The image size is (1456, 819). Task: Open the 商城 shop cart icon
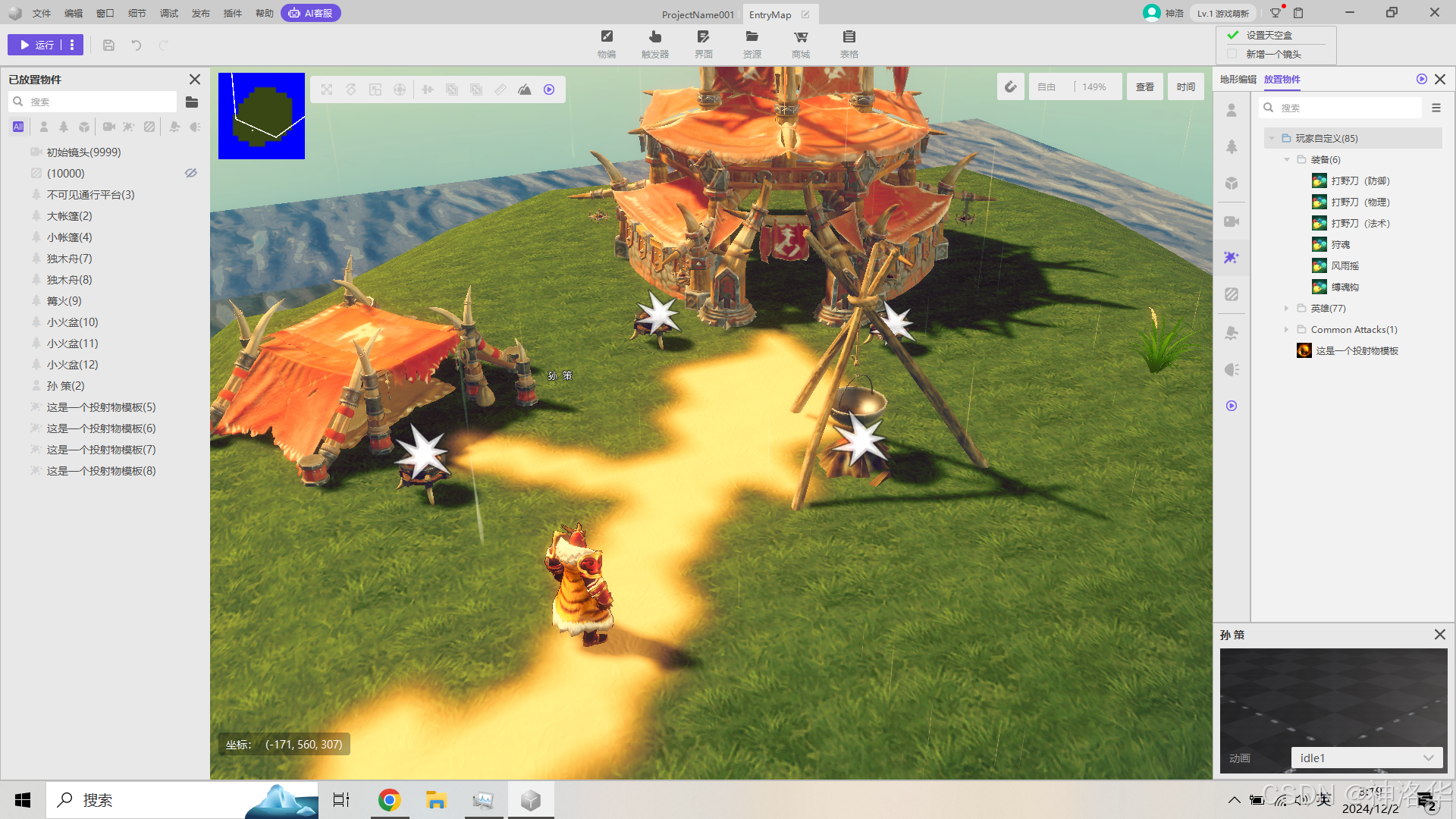click(x=801, y=43)
